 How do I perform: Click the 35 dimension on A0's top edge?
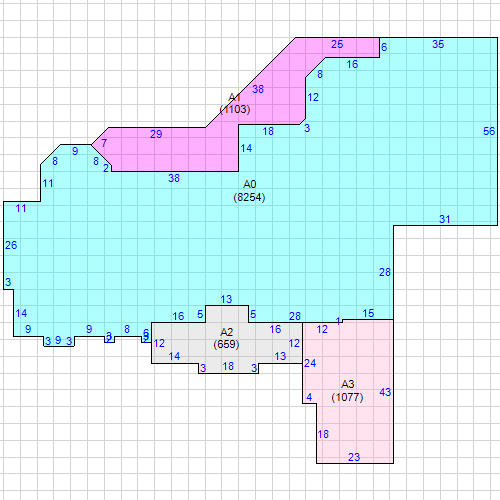438,44
